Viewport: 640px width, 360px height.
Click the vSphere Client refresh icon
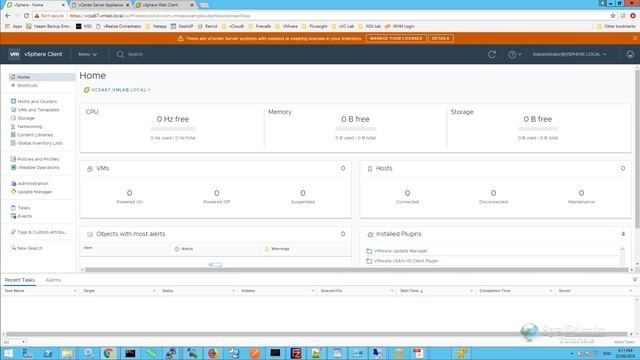tap(492, 54)
